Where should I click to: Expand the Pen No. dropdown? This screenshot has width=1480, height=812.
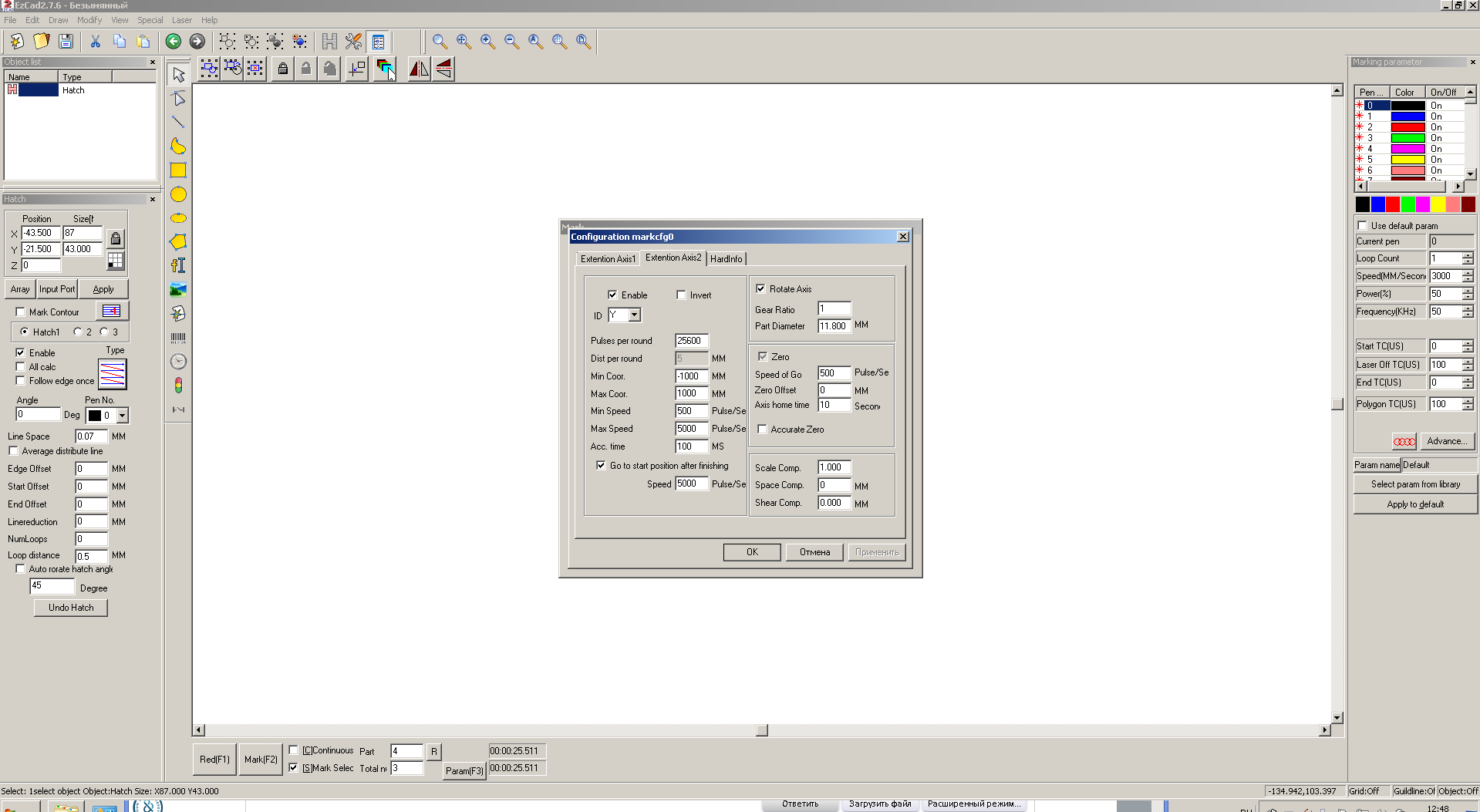122,416
